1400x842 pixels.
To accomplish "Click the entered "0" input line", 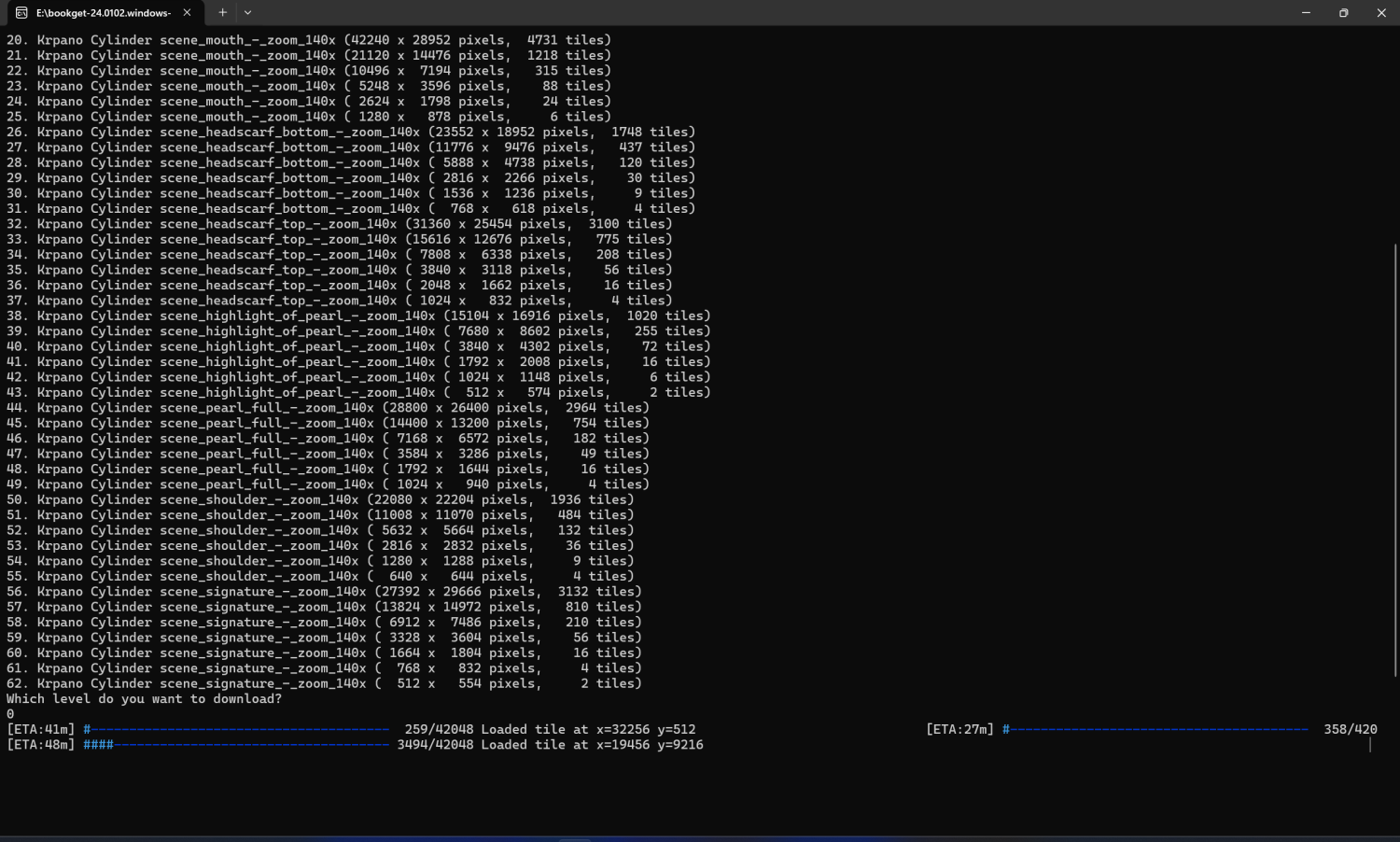I will tap(10, 714).
